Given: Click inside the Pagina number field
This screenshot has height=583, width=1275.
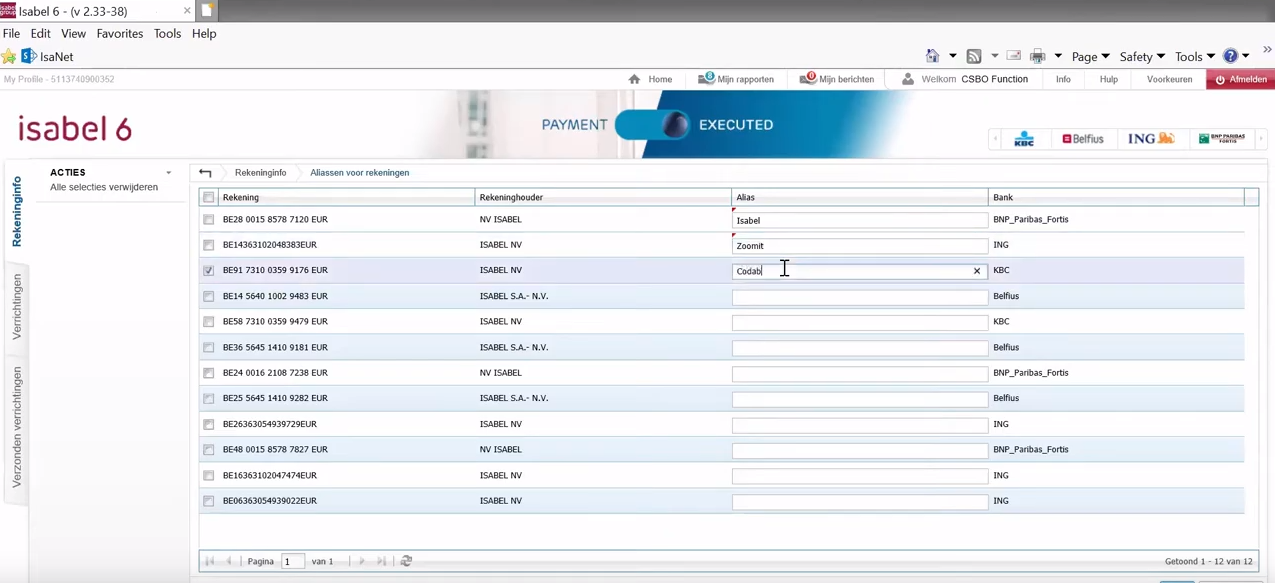Looking at the screenshot, I should [x=291, y=561].
